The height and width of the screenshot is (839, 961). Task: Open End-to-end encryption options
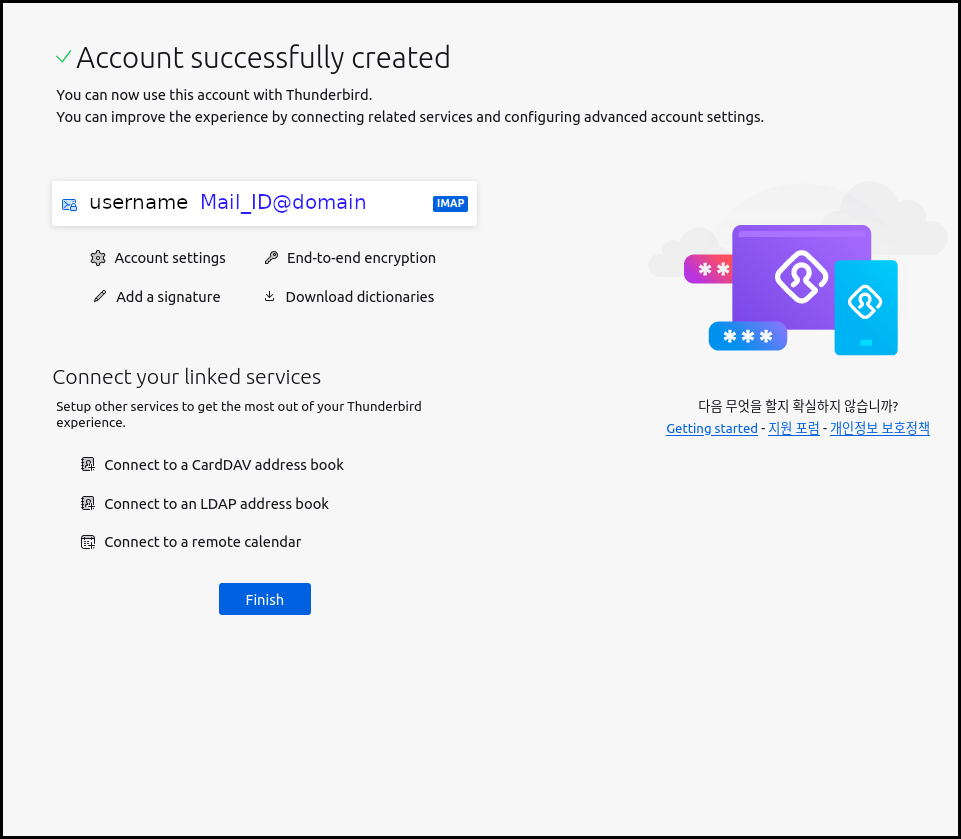tap(350, 258)
